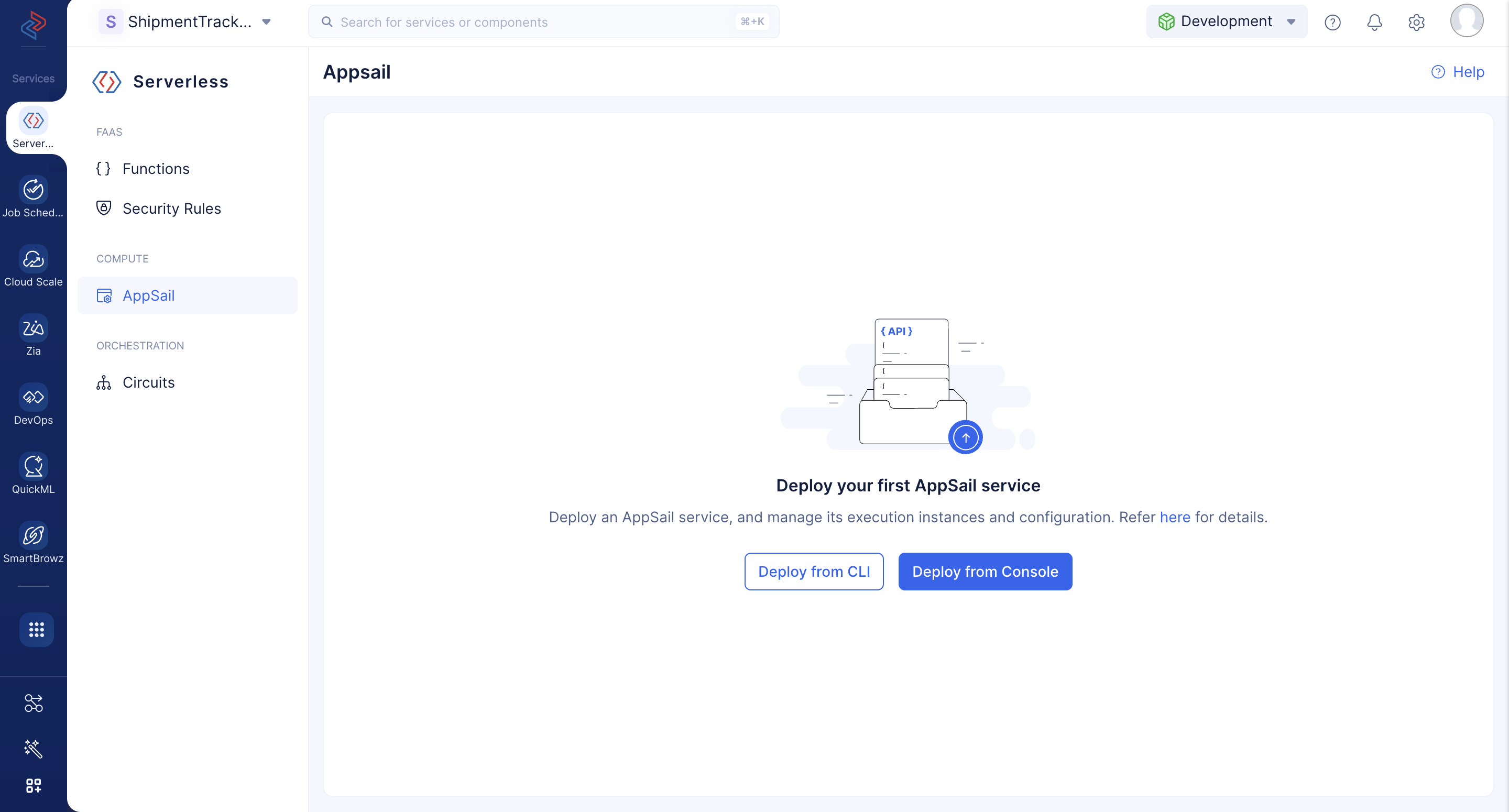This screenshot has height=812, width=1509.
Task: Open the SmartBrowz service
Action: click(x=34, y=535)
